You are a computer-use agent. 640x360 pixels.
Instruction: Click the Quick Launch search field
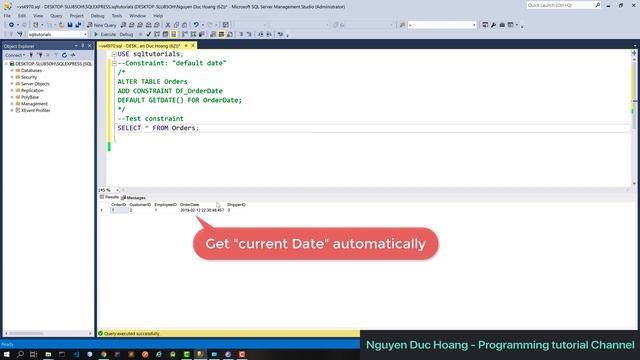pyautogui.click(x=564, y=5)
